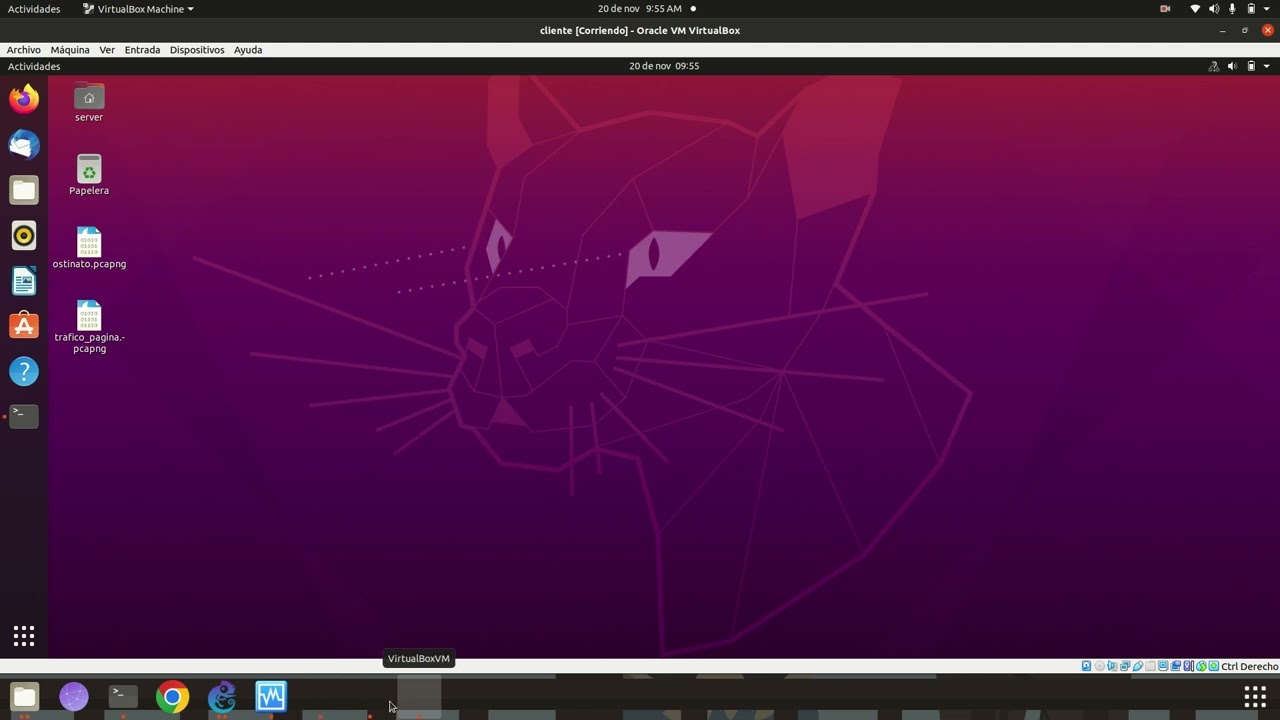Click the network adapters status icon
1280x720 pixels.
click(x=1125, y=666)
